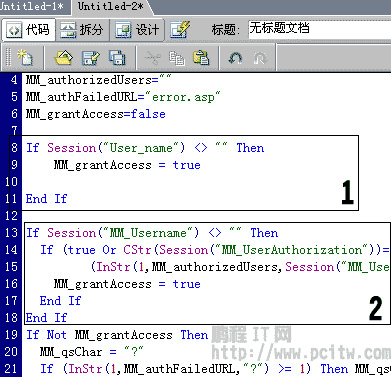Switch to 代码 code view
391x377 pixels.
coord(28,30)
